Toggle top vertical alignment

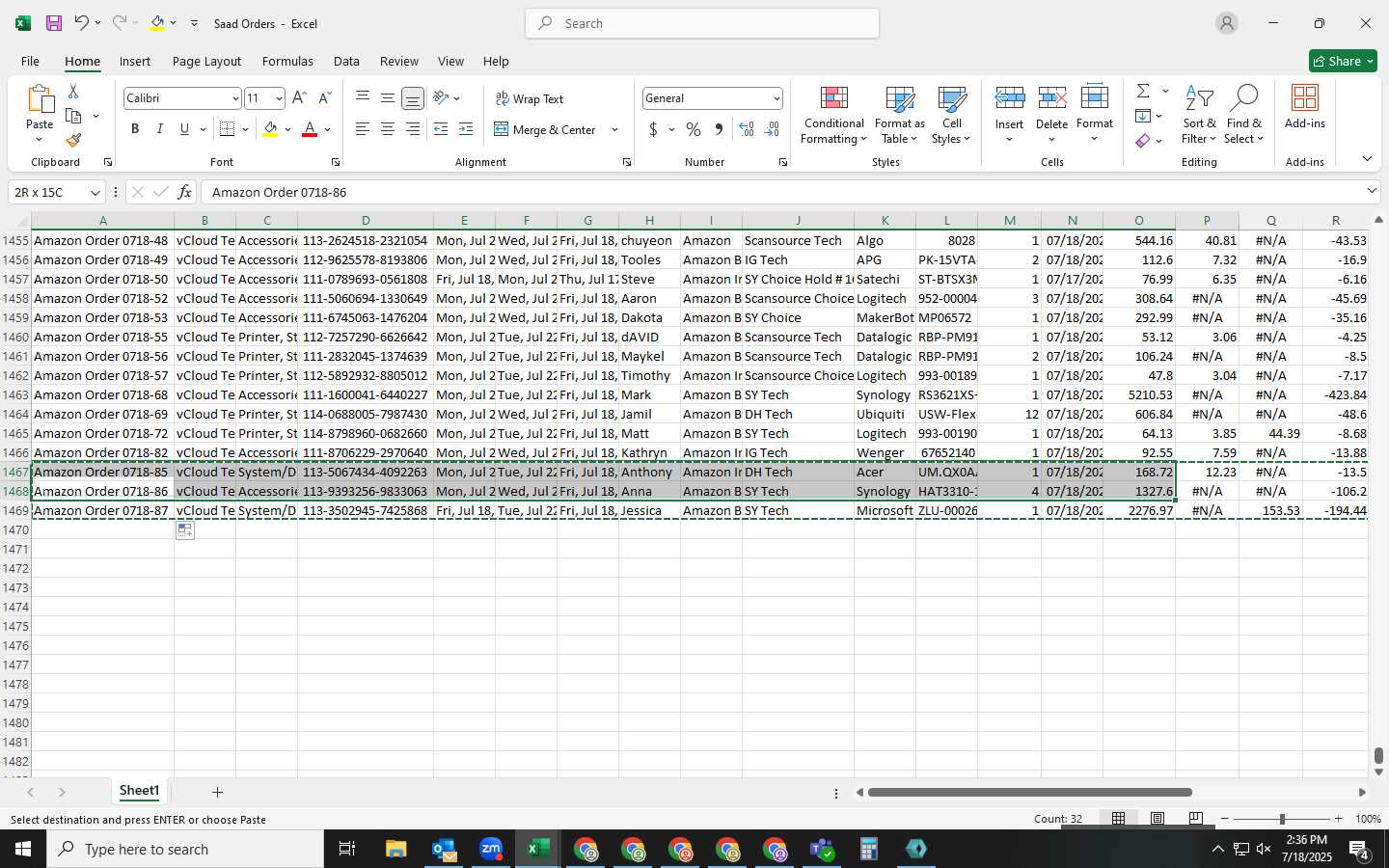[363, 98]
